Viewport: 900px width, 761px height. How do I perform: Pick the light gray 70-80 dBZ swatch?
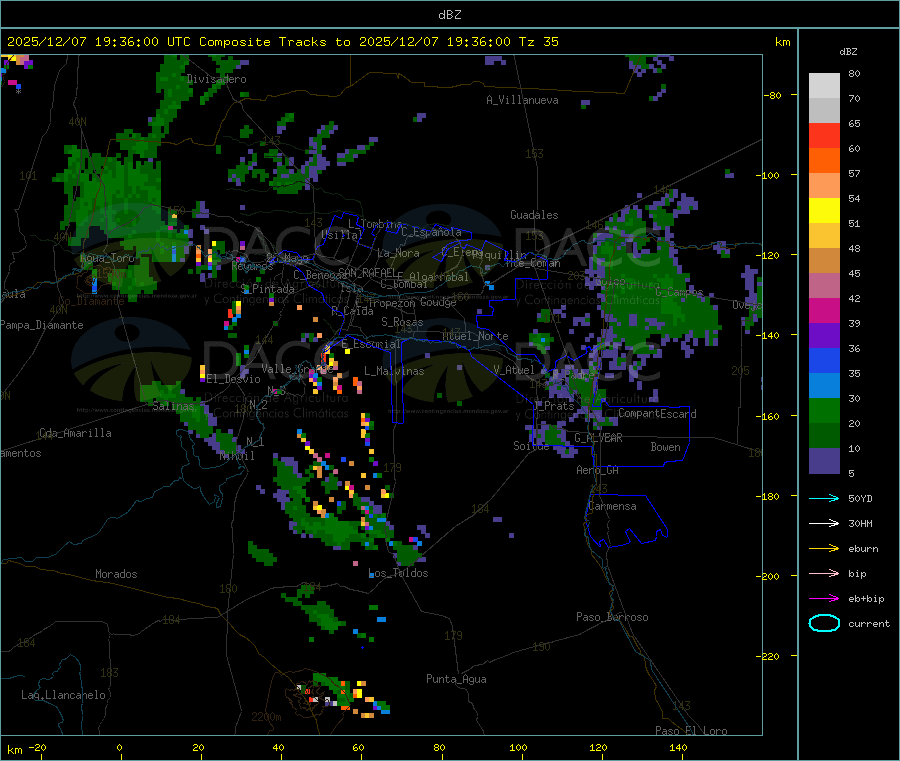(824, 86)
